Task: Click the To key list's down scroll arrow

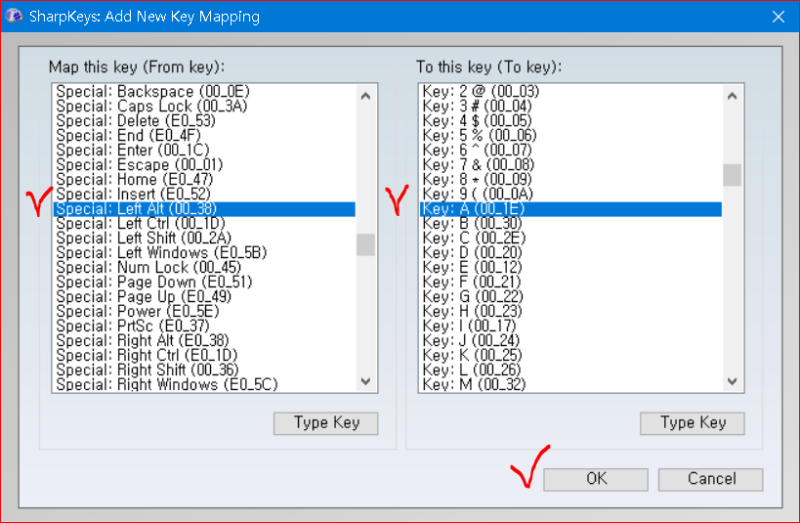Action: 732,381
